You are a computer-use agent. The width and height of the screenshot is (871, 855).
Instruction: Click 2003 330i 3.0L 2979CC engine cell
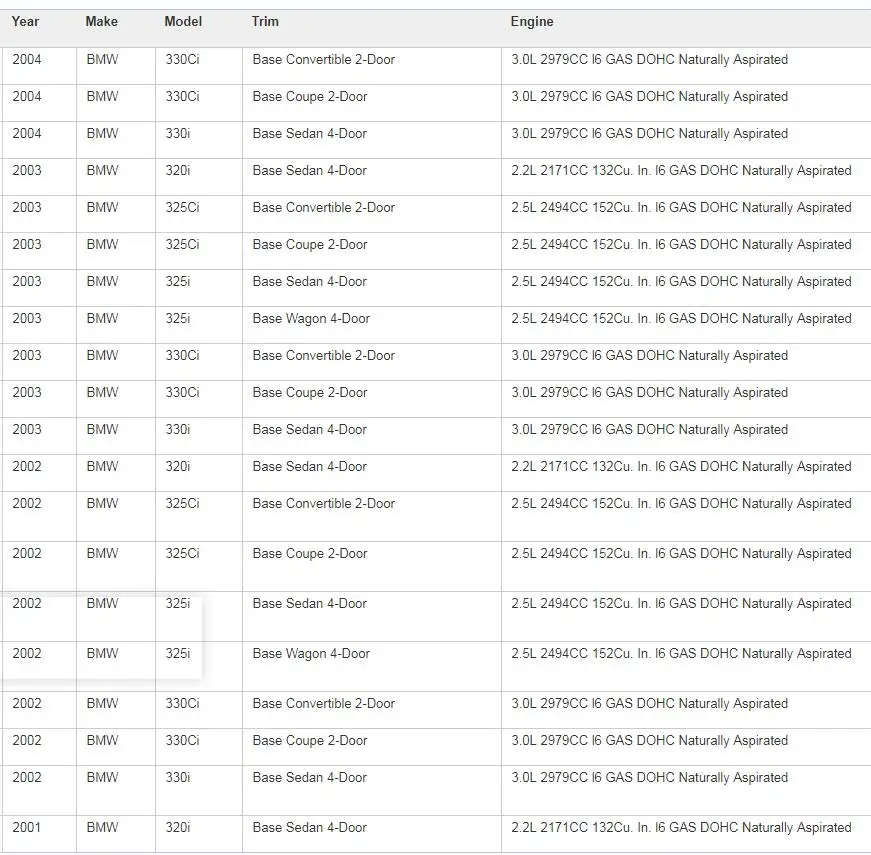(x=686, y=436)
